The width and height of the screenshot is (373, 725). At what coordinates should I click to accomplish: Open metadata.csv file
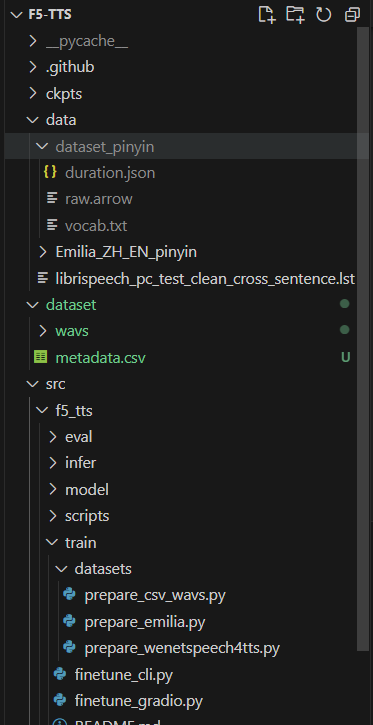[x=100, y=357]
